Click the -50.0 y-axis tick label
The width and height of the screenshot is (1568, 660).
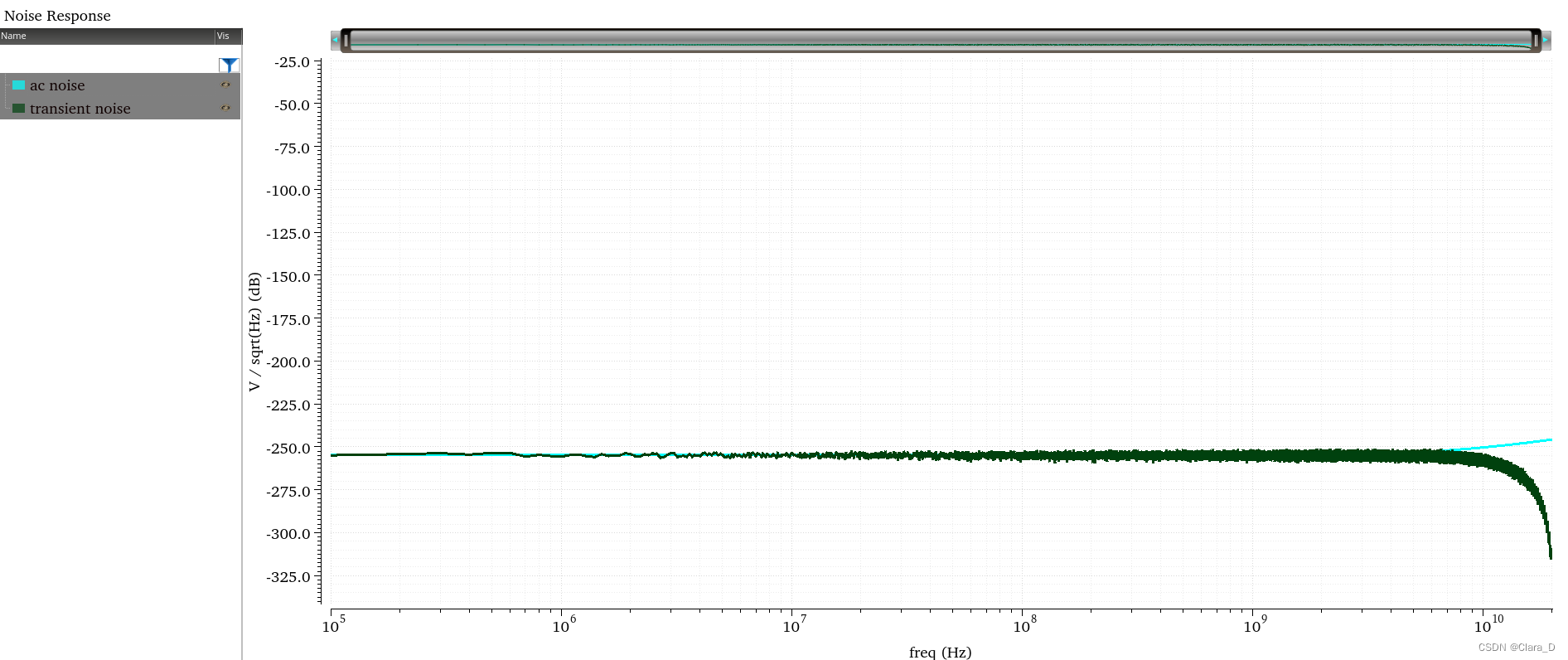coord(292,105)
